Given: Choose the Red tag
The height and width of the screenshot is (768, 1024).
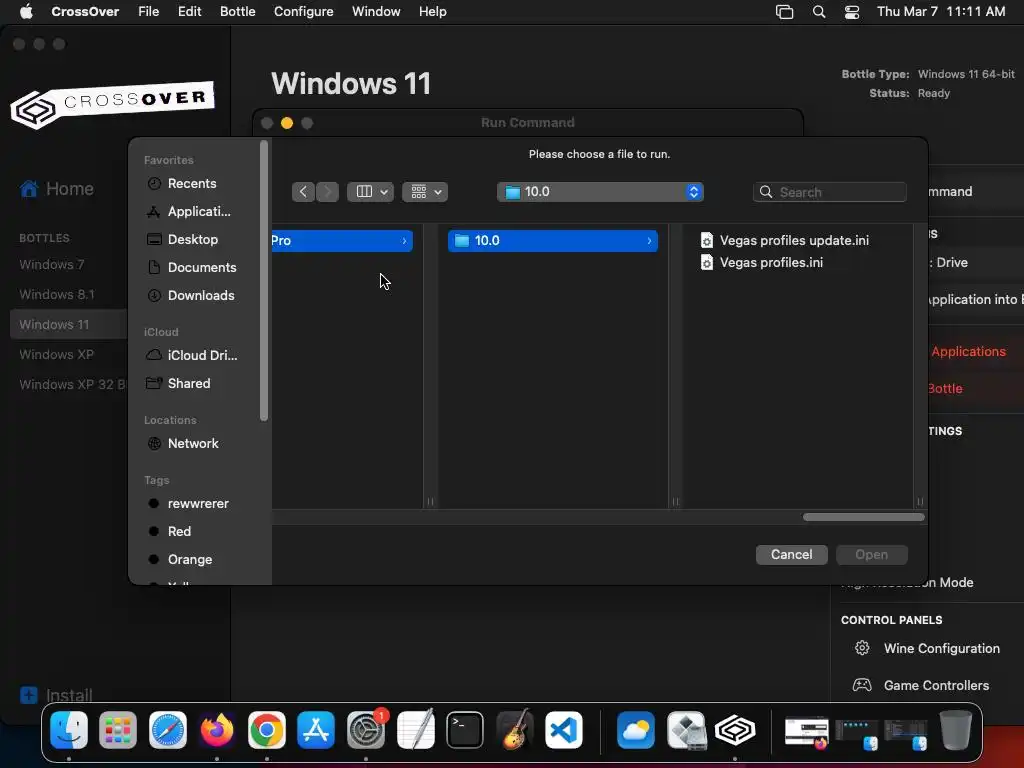Looking at the screenshot, I should [x=179, y=532].
